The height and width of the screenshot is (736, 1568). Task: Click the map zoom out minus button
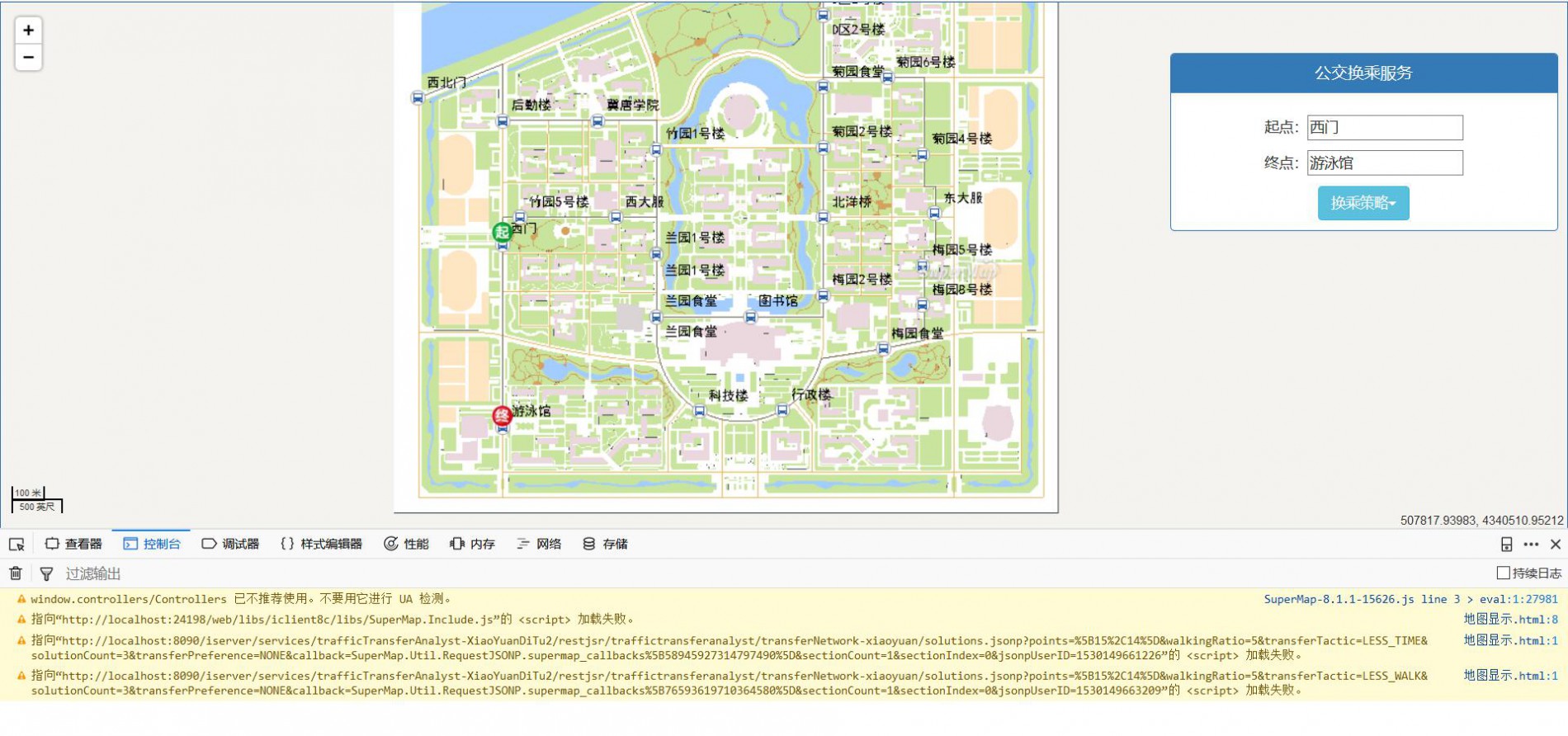pyautogui.click(x=28, y=58)
